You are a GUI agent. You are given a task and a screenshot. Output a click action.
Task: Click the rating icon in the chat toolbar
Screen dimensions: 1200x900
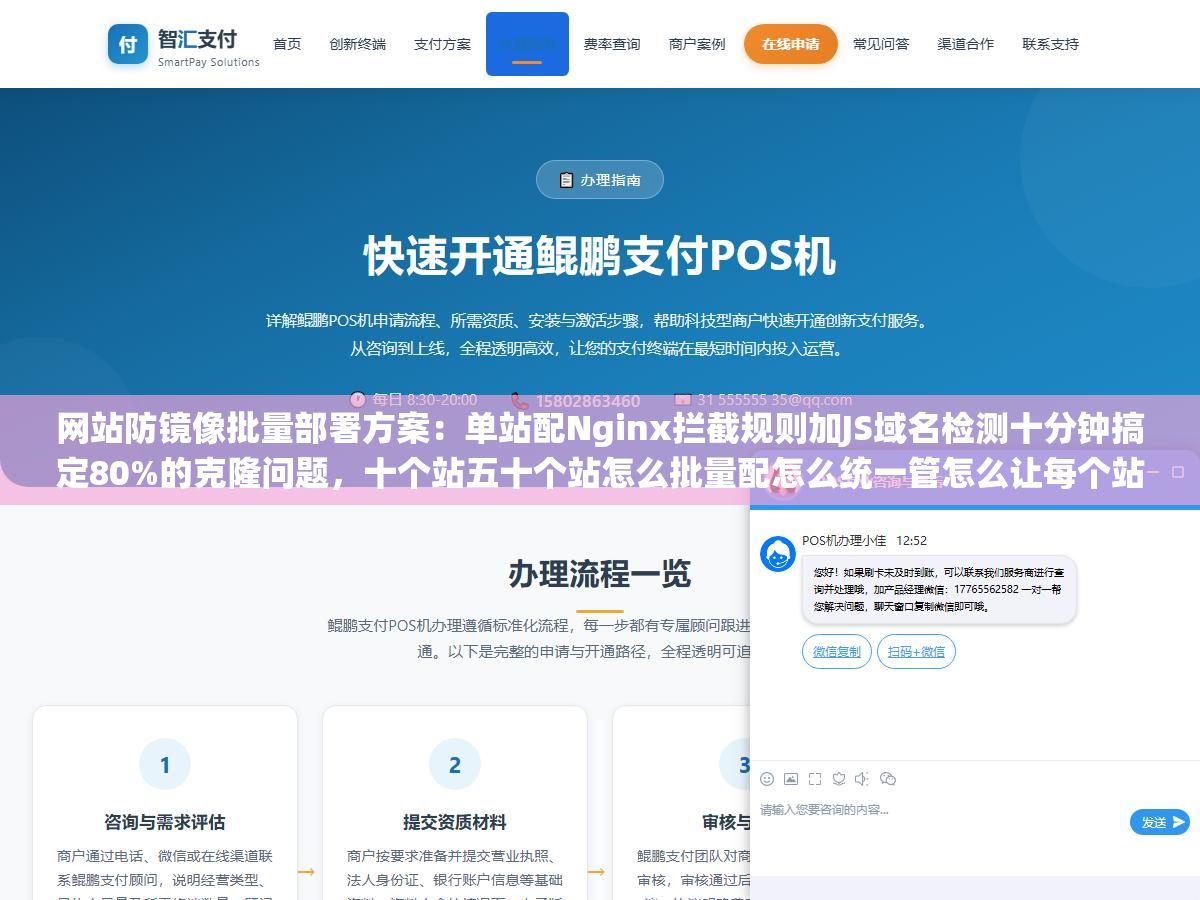[x=839, y=779]
